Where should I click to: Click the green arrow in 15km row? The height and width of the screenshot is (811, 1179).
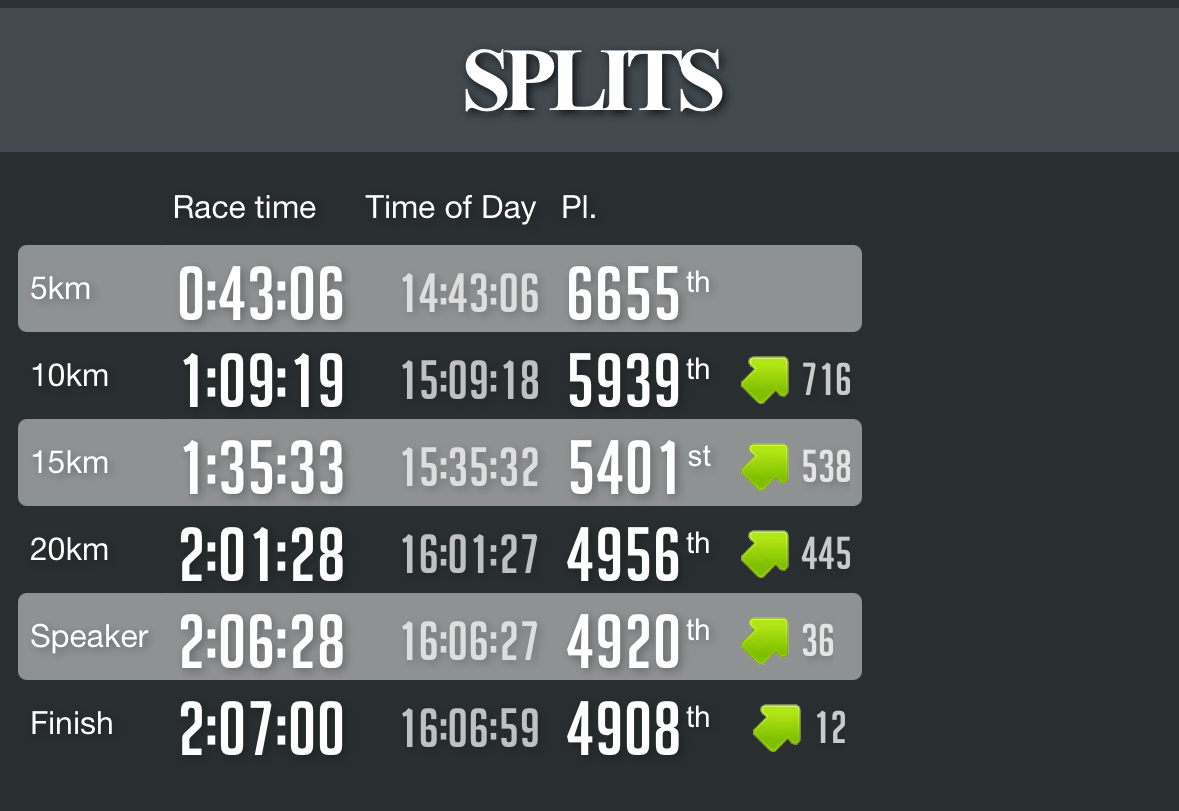tap(765, 467)
